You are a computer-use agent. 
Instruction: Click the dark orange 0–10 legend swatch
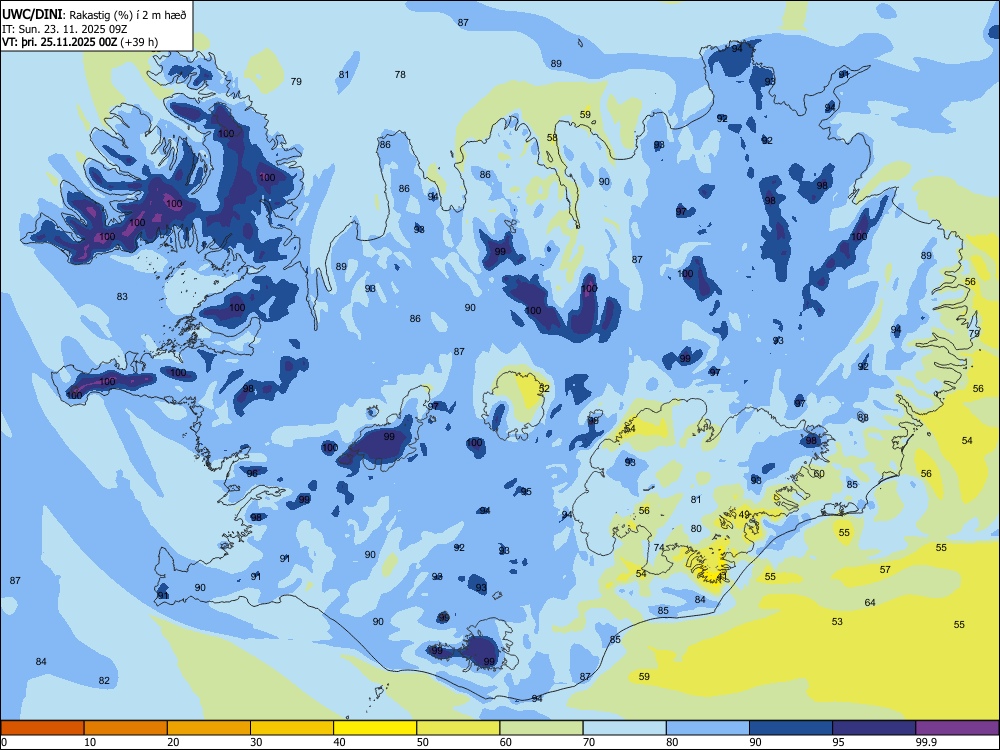pyautogui.click(x=42, y=728)
